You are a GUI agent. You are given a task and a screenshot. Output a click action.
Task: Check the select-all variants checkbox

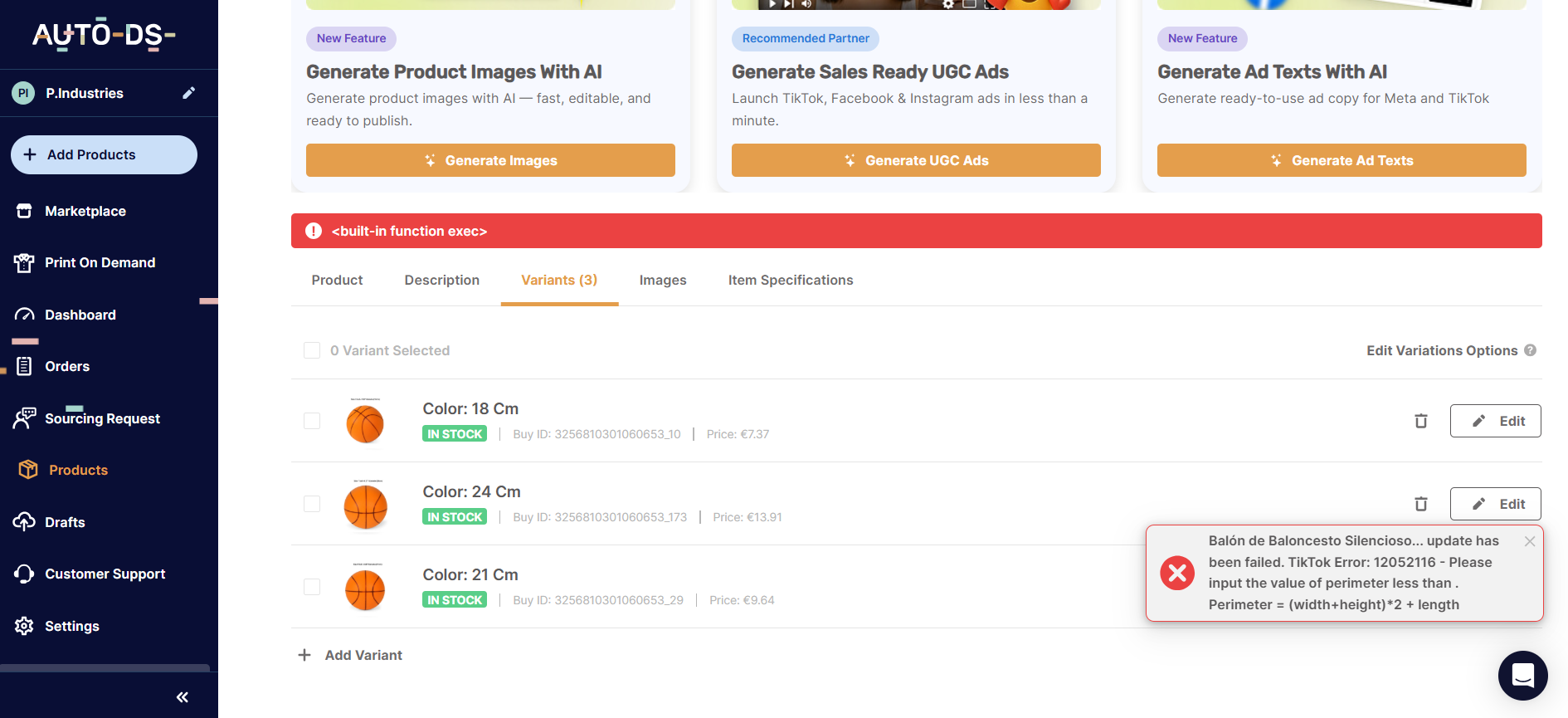(312, 350)
